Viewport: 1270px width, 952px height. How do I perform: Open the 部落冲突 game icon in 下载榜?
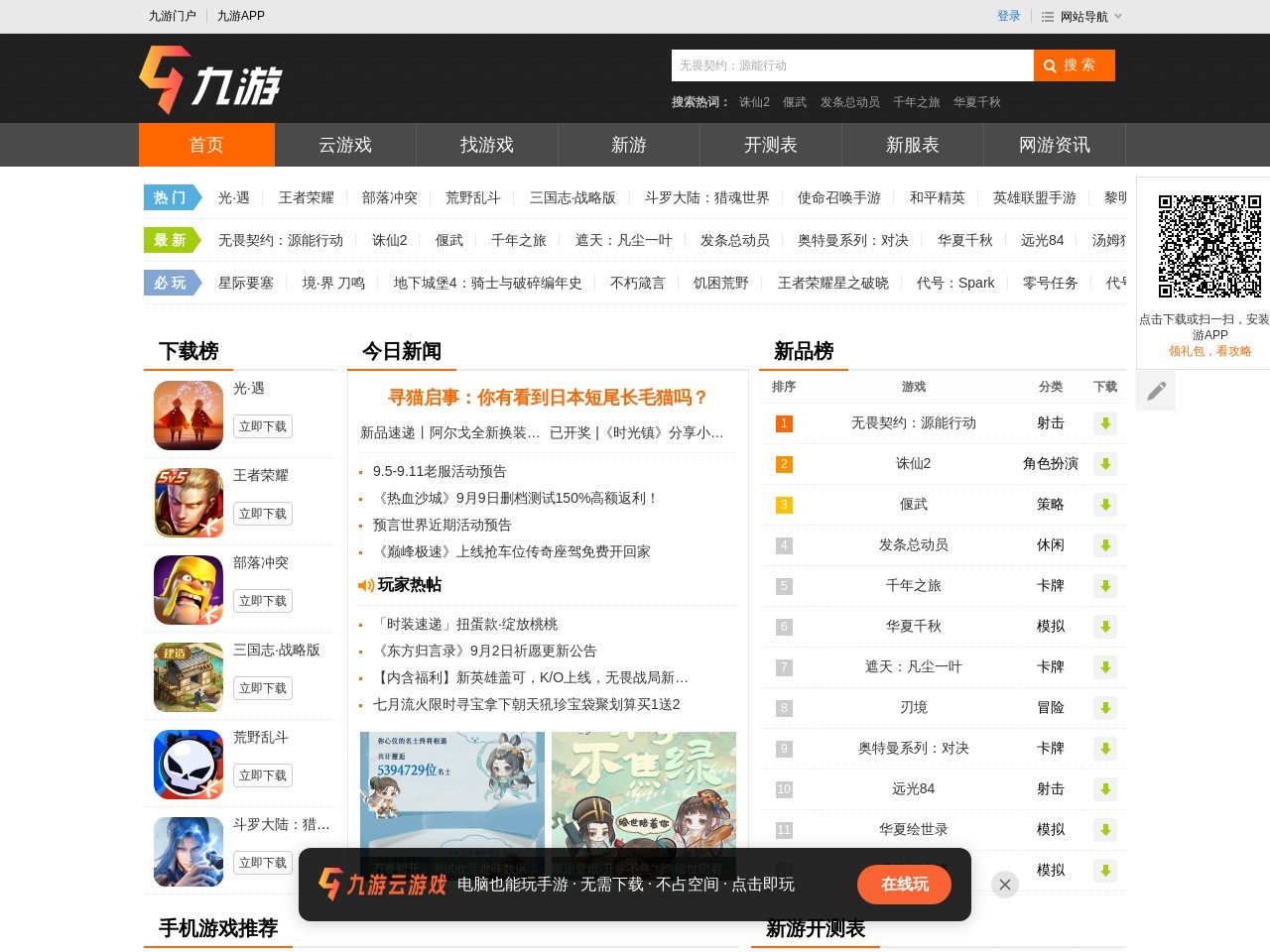pyautogui.click(x=189, y=590)
